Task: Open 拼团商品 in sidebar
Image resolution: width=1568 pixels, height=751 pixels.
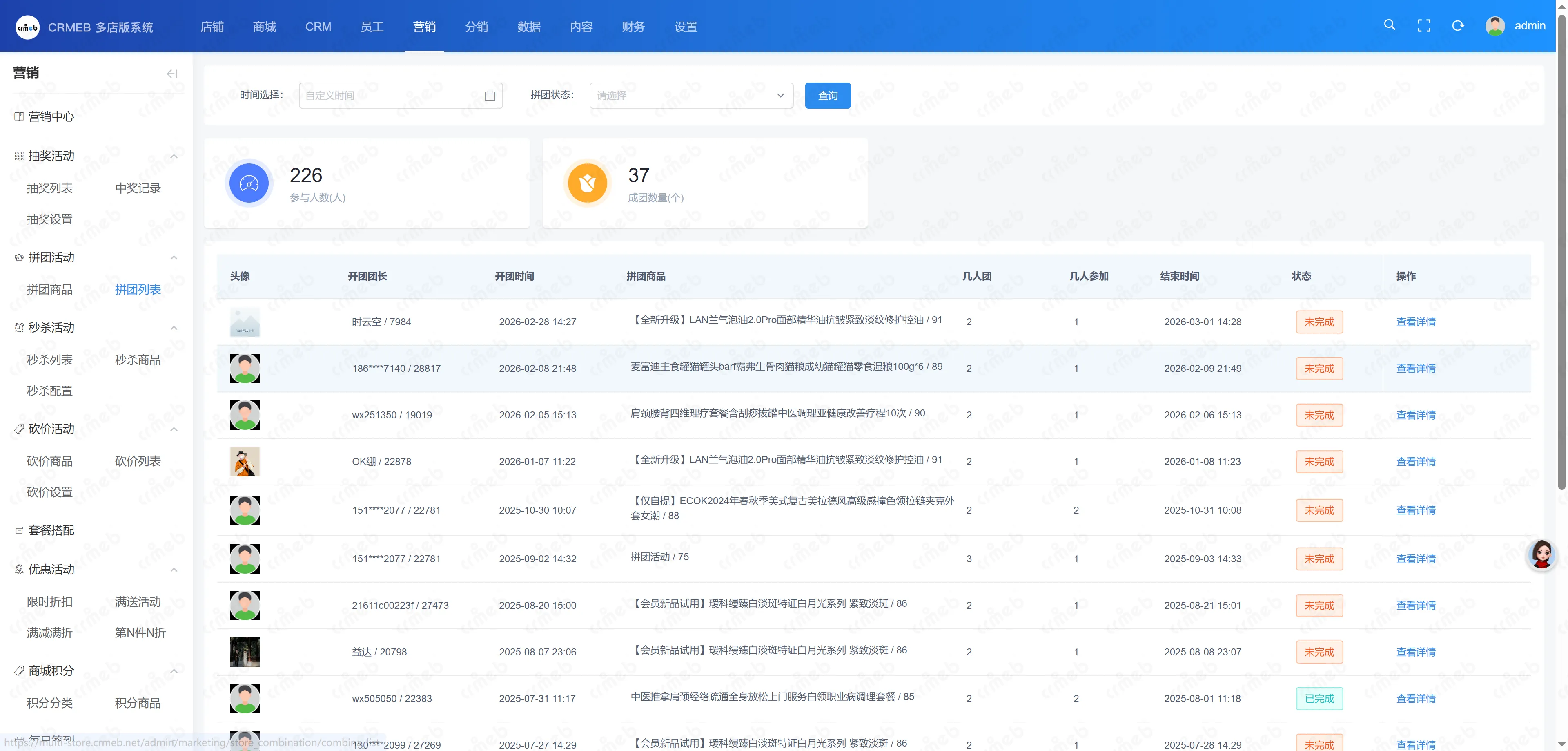Action: (50, 290)
